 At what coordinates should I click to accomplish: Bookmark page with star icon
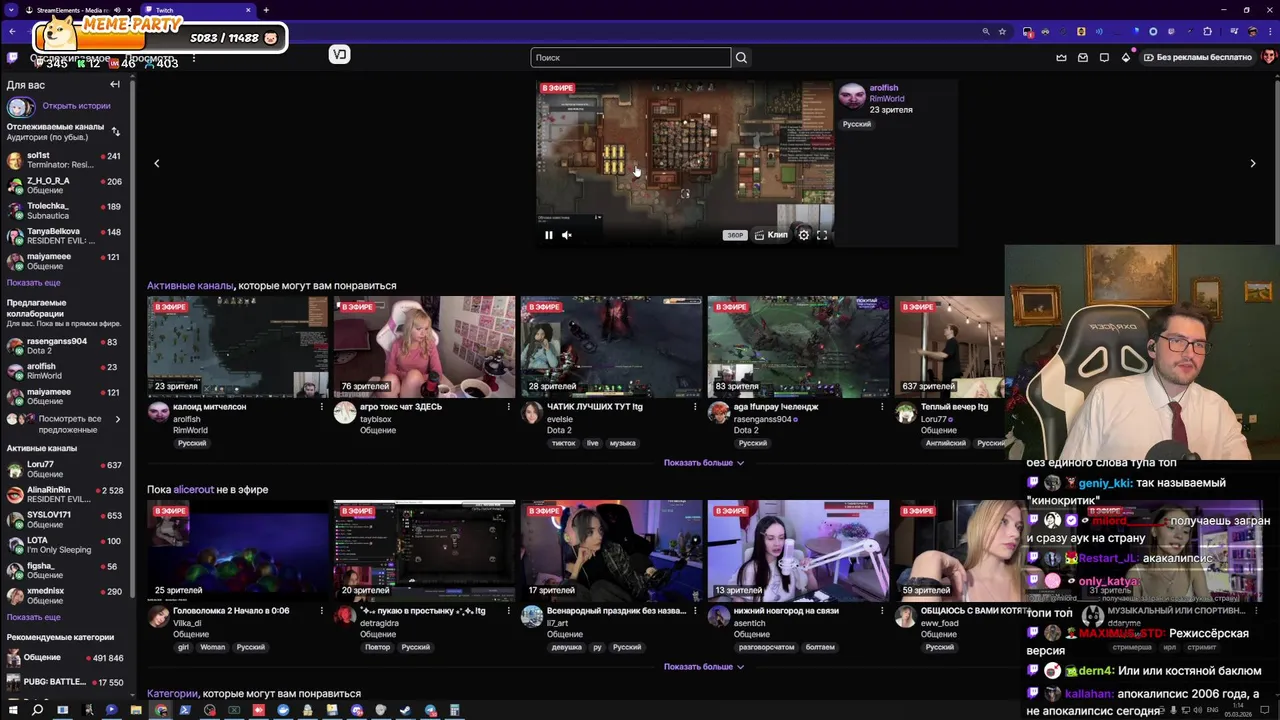click(x=1002, y=31)
